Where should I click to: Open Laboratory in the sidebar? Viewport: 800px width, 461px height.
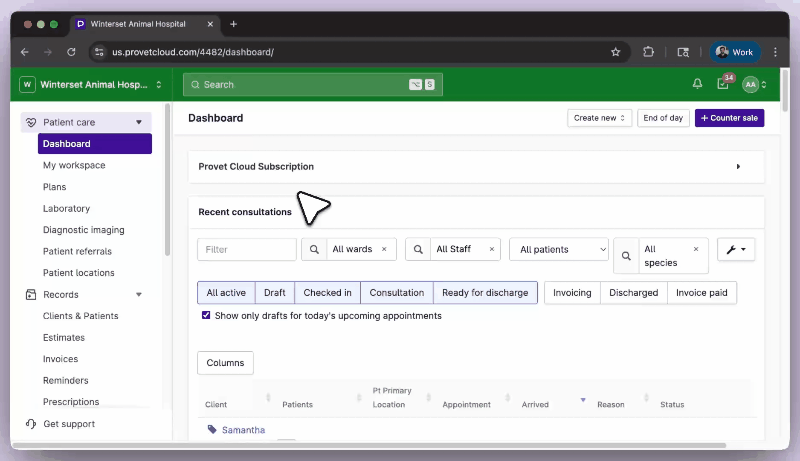[x=66, y=209]
